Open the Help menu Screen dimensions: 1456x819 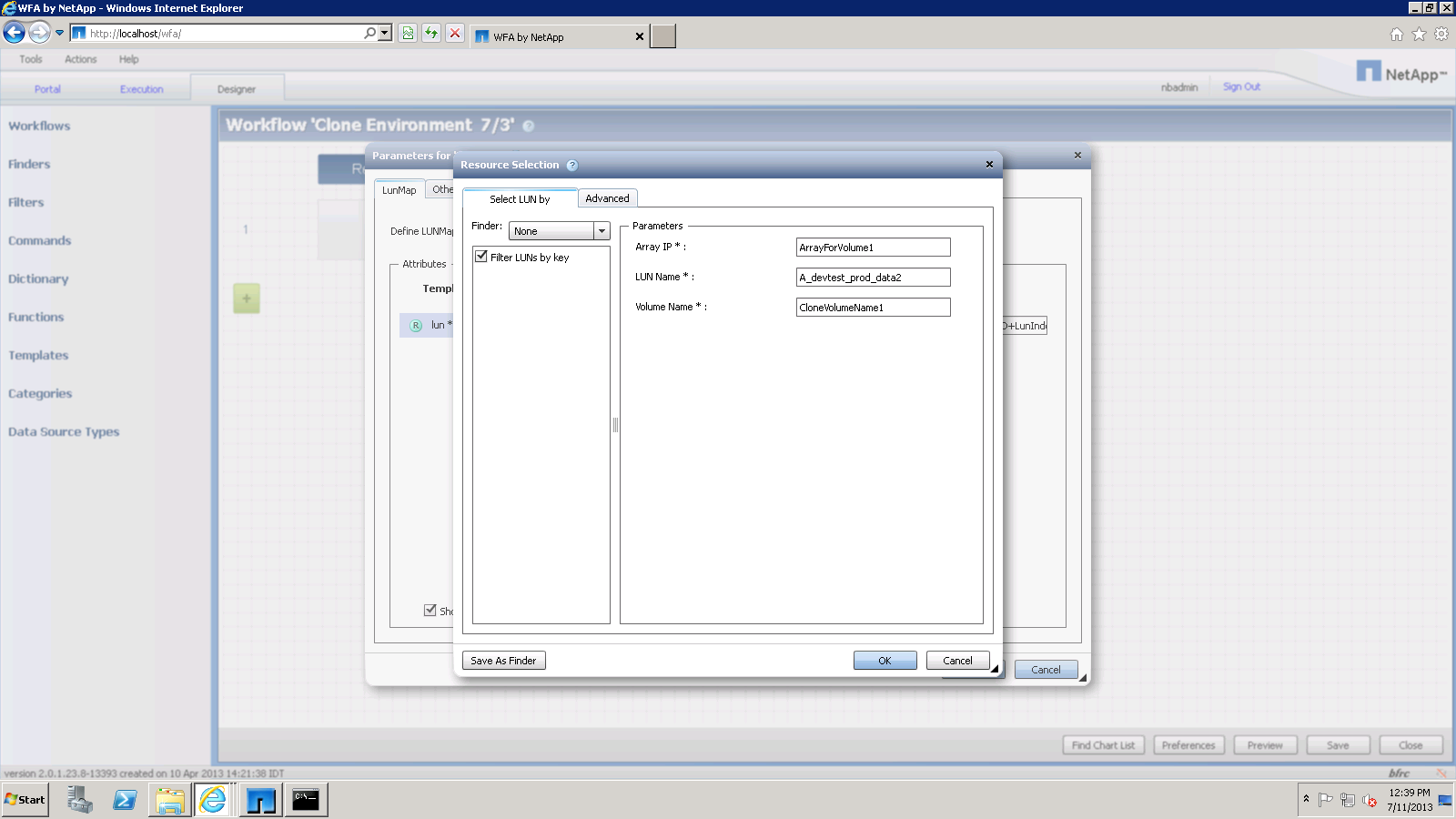[x=128, y=59]
